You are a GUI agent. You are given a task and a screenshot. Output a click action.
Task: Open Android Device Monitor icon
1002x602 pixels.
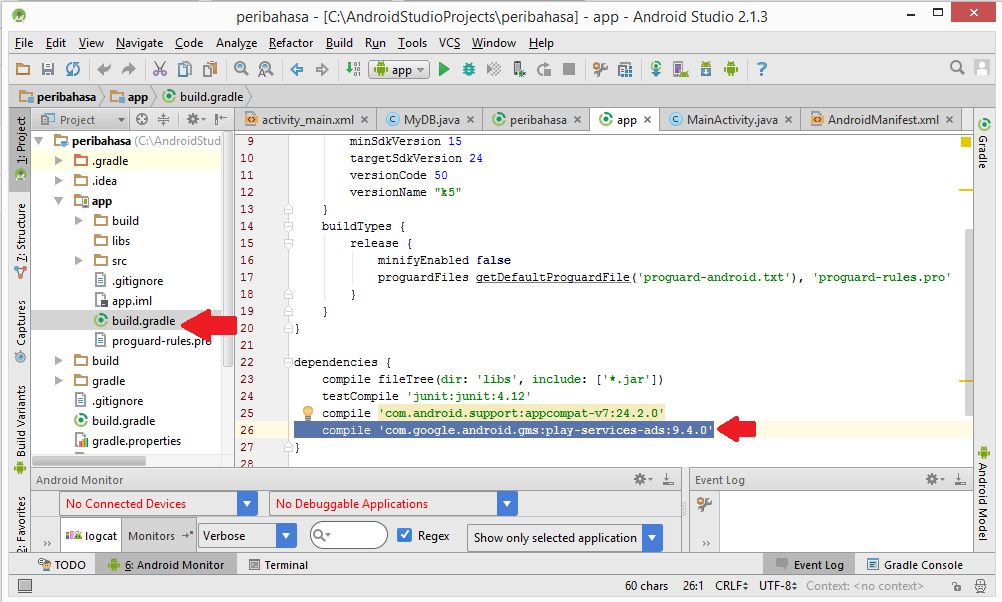tap(730, 69)
